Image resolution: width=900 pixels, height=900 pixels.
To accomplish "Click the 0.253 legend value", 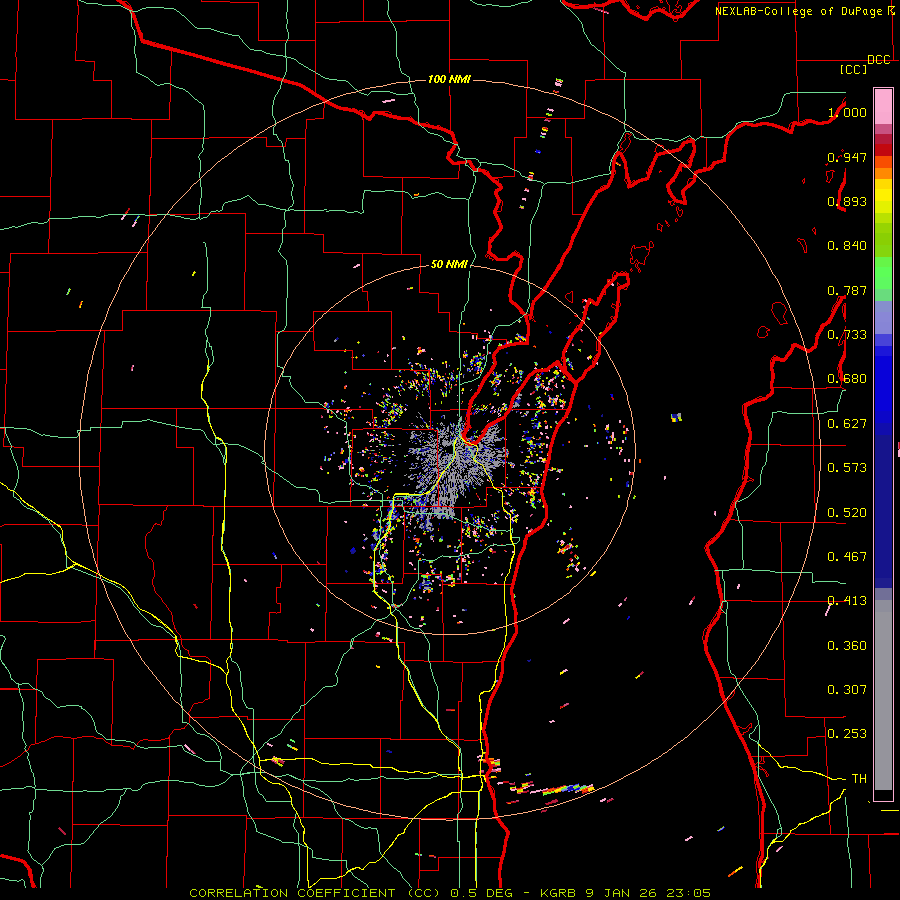I will pos(847,734).
